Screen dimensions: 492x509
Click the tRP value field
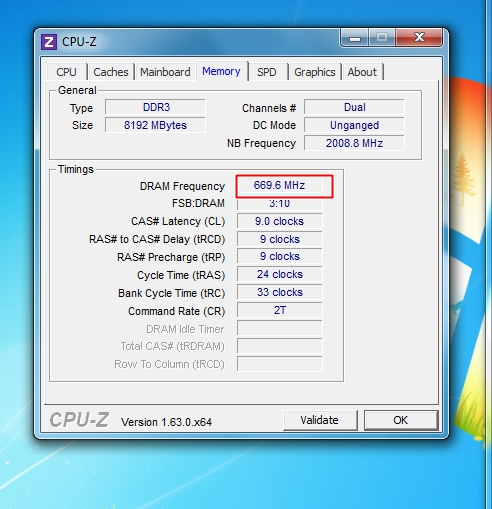[x=280, y=256]
